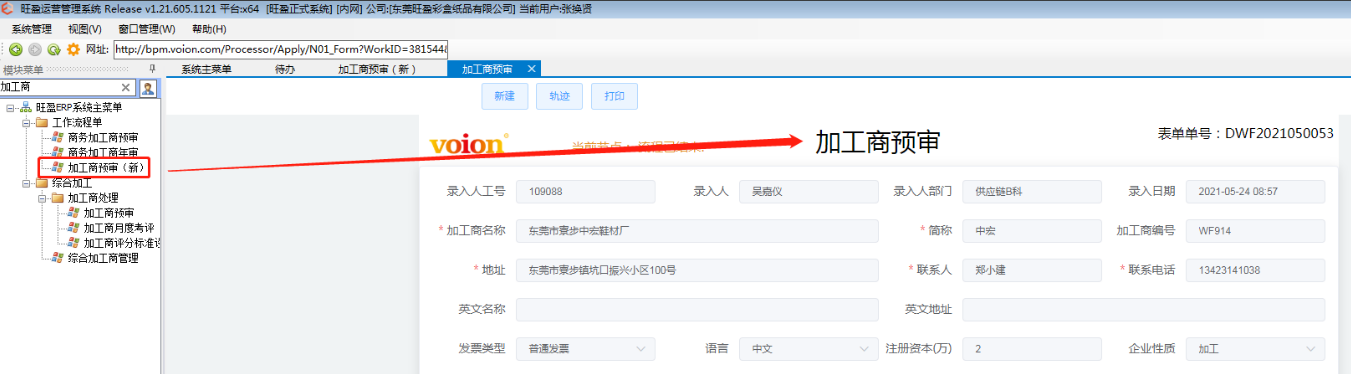Screen dimensions: 1351x374
Task: Click the gray forward navigation arrow
Action: click(35, 49)
